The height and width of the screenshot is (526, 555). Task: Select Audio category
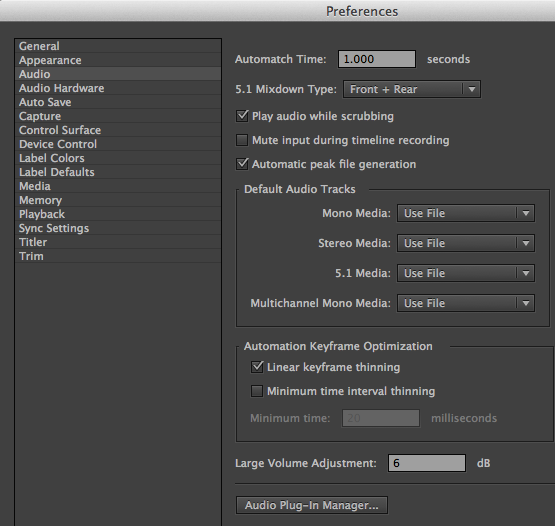118,74
